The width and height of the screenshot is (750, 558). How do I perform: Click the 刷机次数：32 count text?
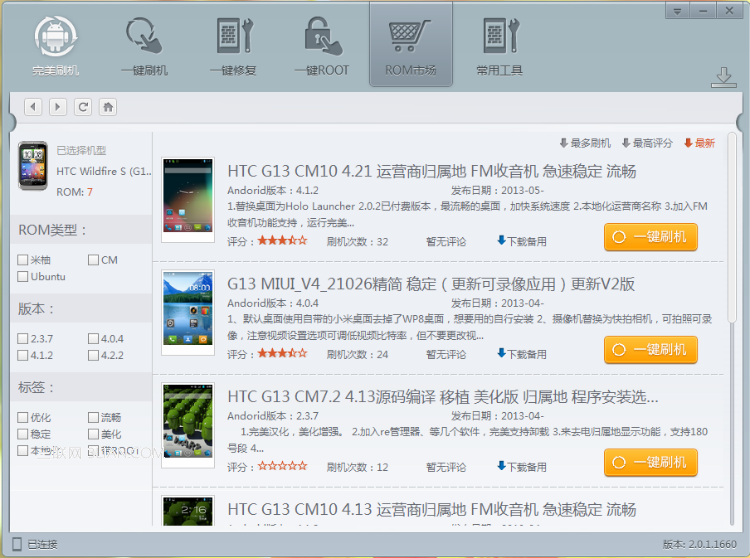tap(357, 241)
